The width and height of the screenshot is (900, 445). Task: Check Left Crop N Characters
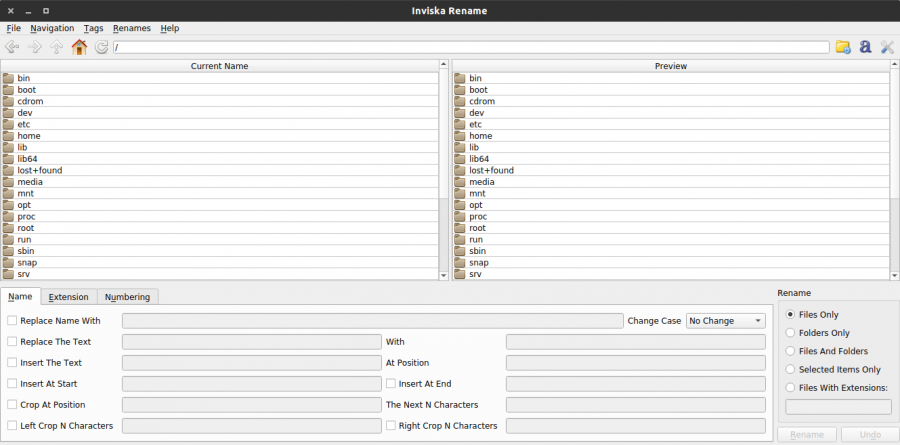12,425
